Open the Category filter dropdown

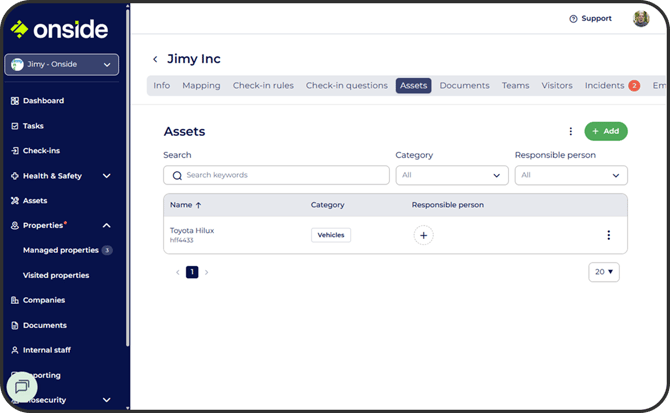(452, 175)
